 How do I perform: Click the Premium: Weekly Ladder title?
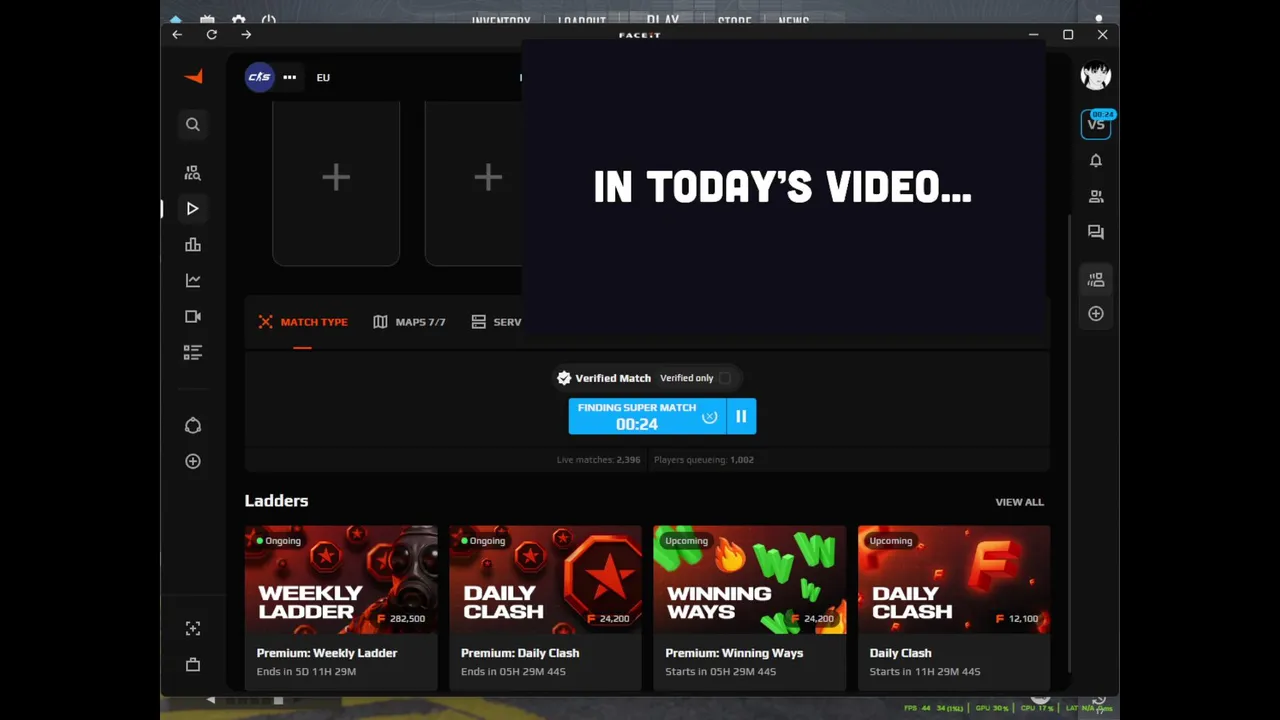click(327, 653)
